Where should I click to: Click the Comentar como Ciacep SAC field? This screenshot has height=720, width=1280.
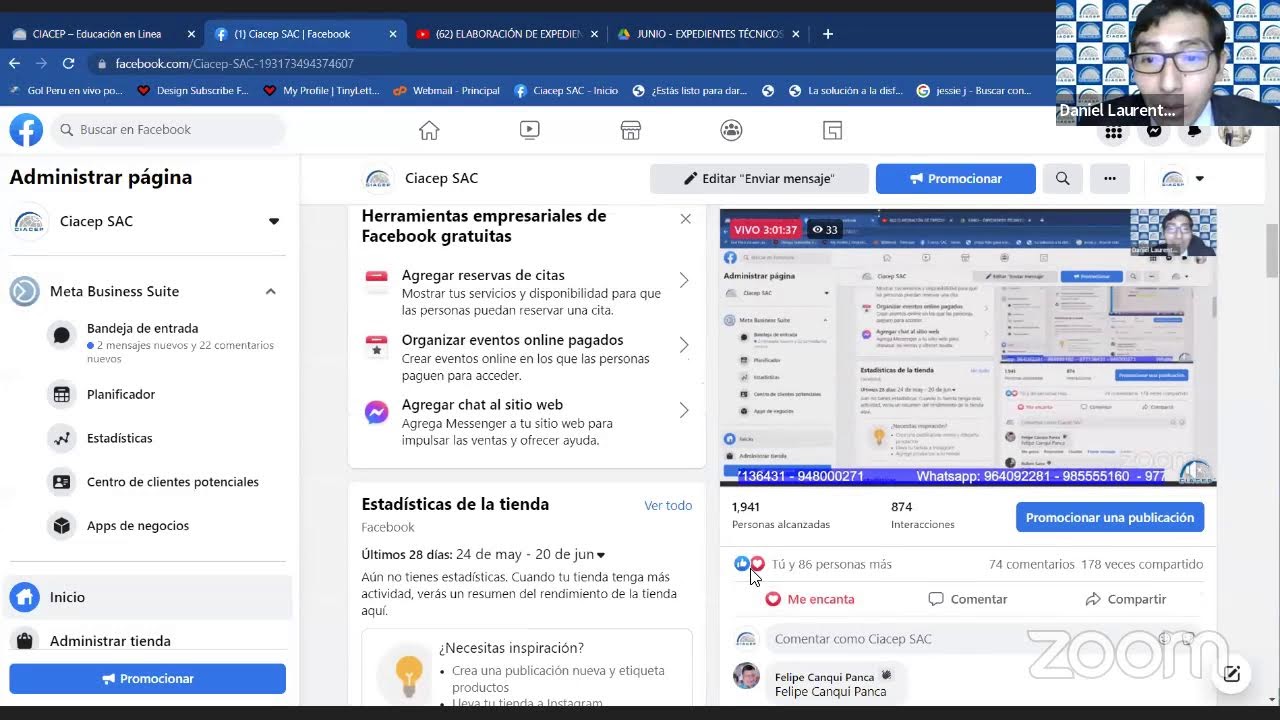click(x=985, y=639)
